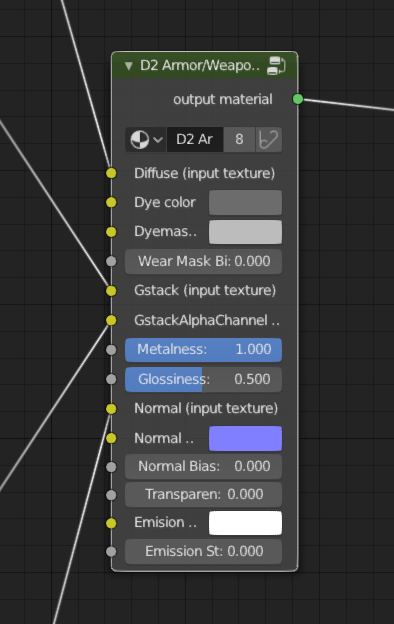Open the Dyemask light gray swatch
Image resolution: width=394 pixels, height=624 pixels.
pyautogui.click(x=246, y=232)
